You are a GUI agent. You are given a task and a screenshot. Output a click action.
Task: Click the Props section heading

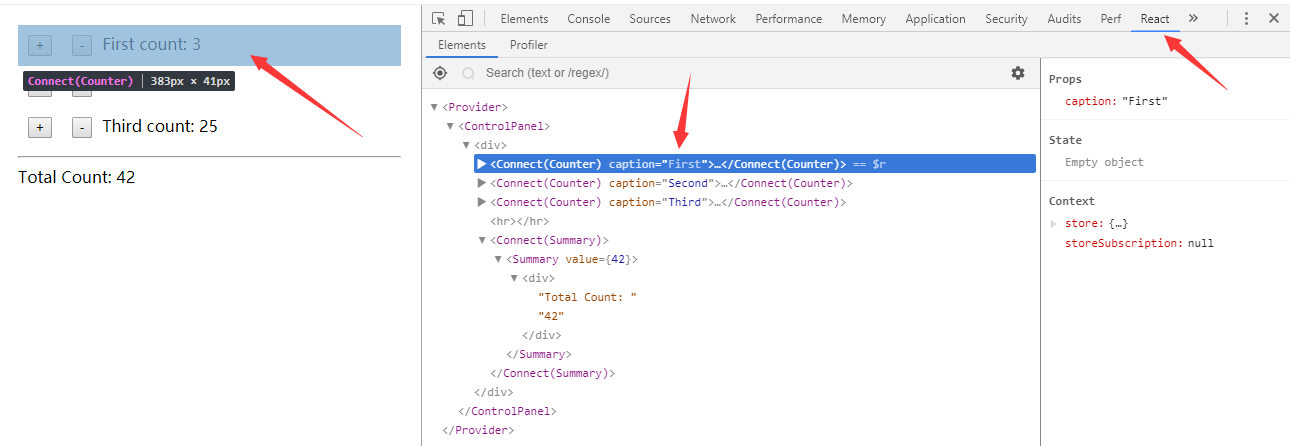[x=1065, y=79]
